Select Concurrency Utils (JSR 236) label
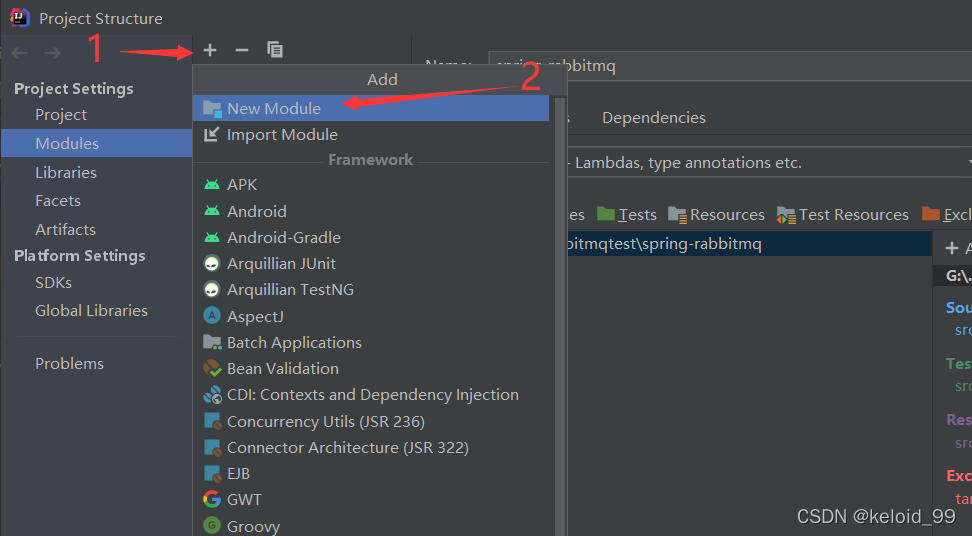This screenshot has height=536, width=972. 325,421
